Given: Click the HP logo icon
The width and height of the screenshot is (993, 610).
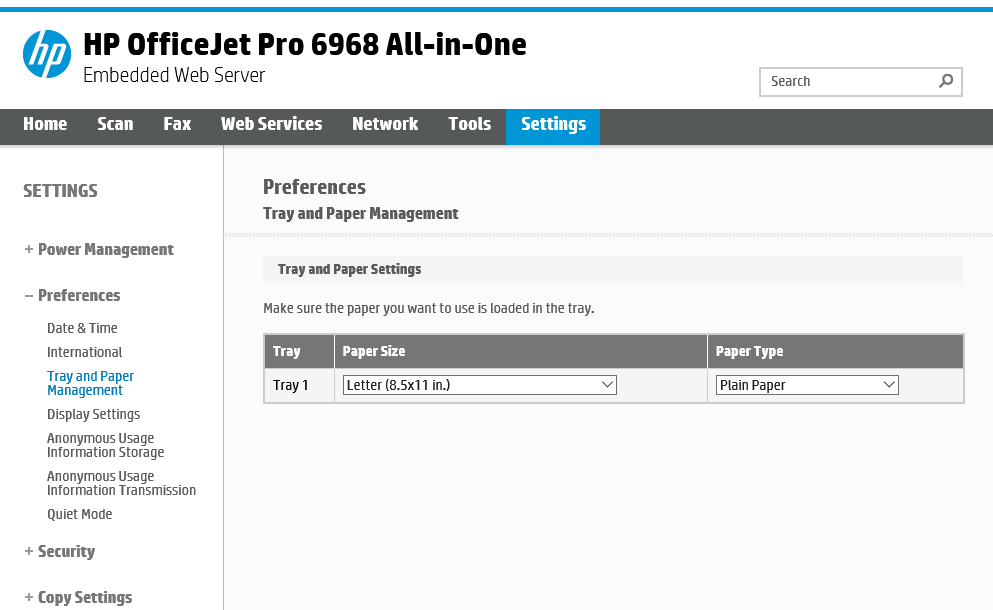Looking at the screenshot, I should 47,54.
